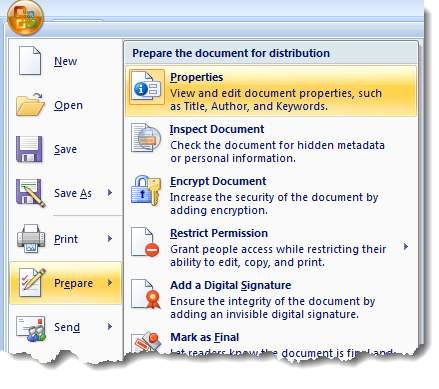Choose the Send menu entry
Screen dimensions: 439x389
pyautogui.click(x=66, y=327)
